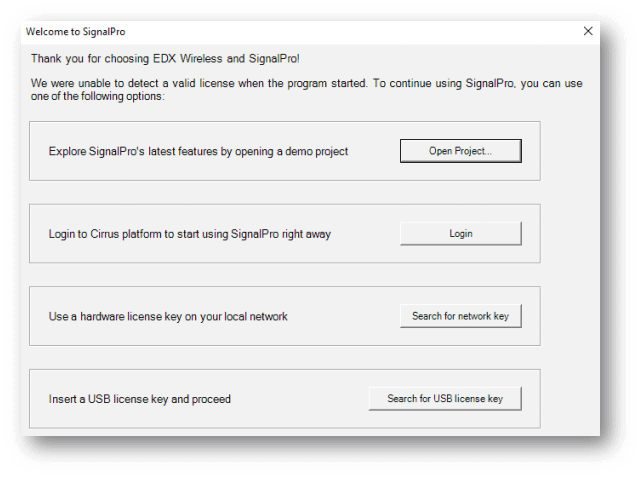
Task: Click the 'Login to Cirrus platform' description text
Action: click(x=189, y=234)
